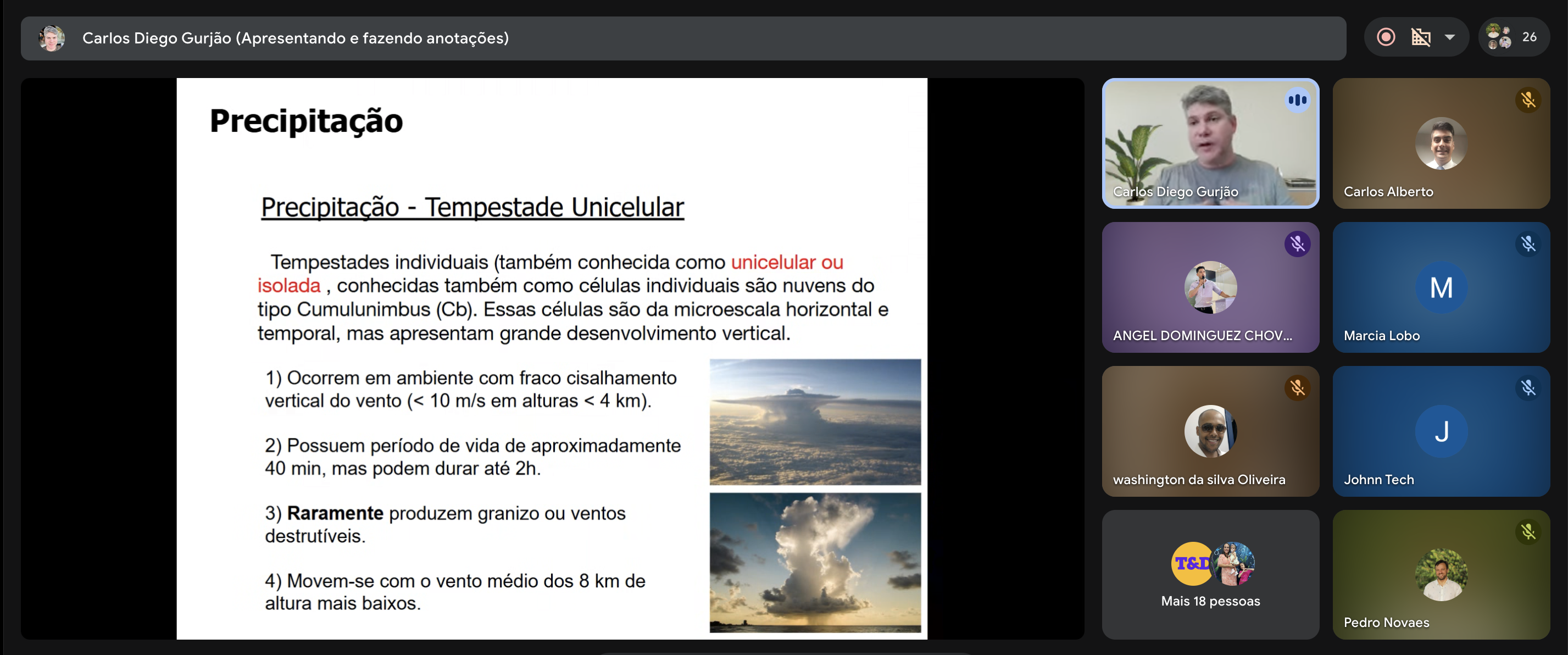Click presenter avatar in the top banner
The height and width of the screenshot is (655, 1568).
point(52,38)
